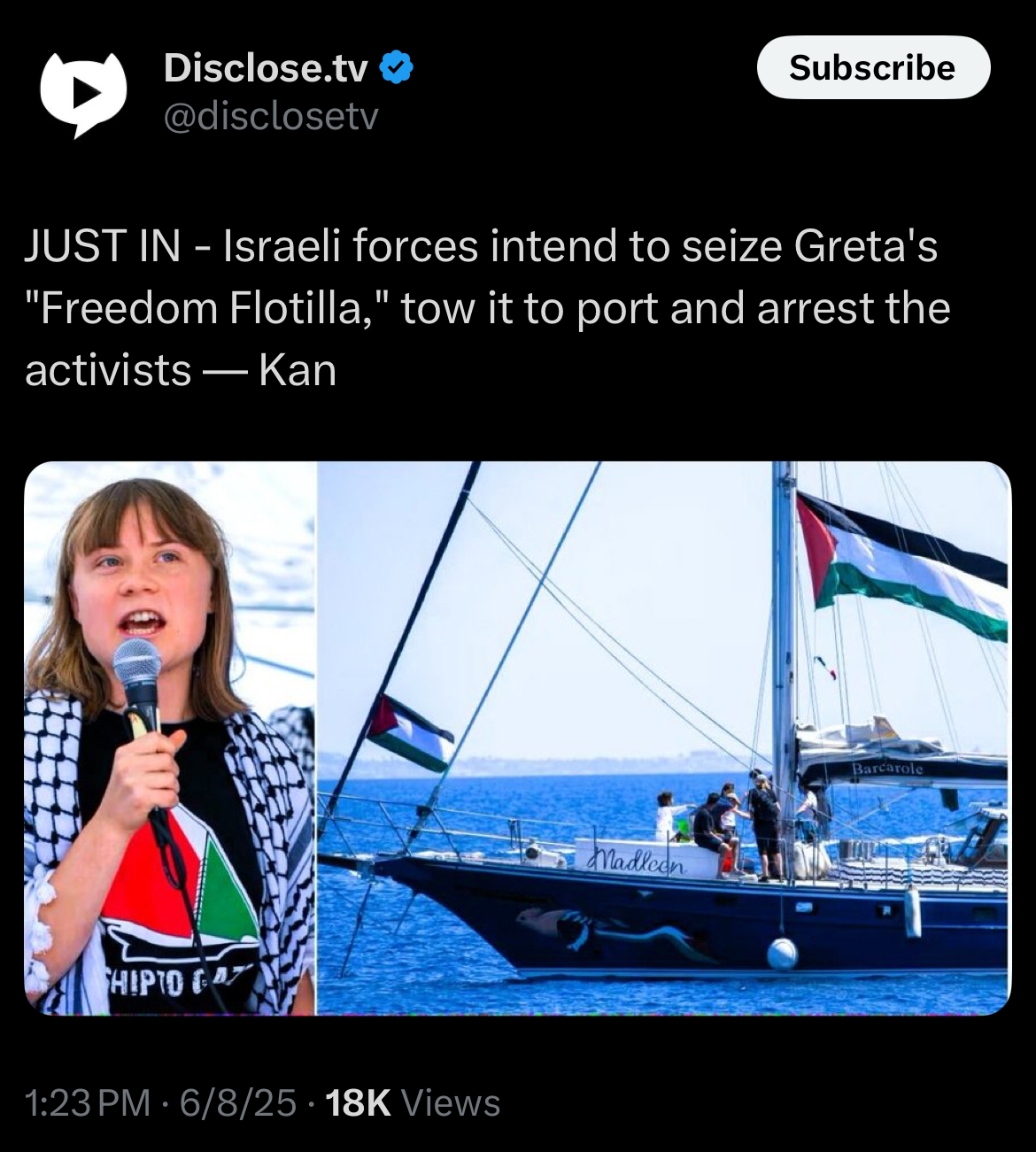Select the tweet text starting with JUST IN
This screenshot has width=1036, height=1152.
tap(487, 307)
